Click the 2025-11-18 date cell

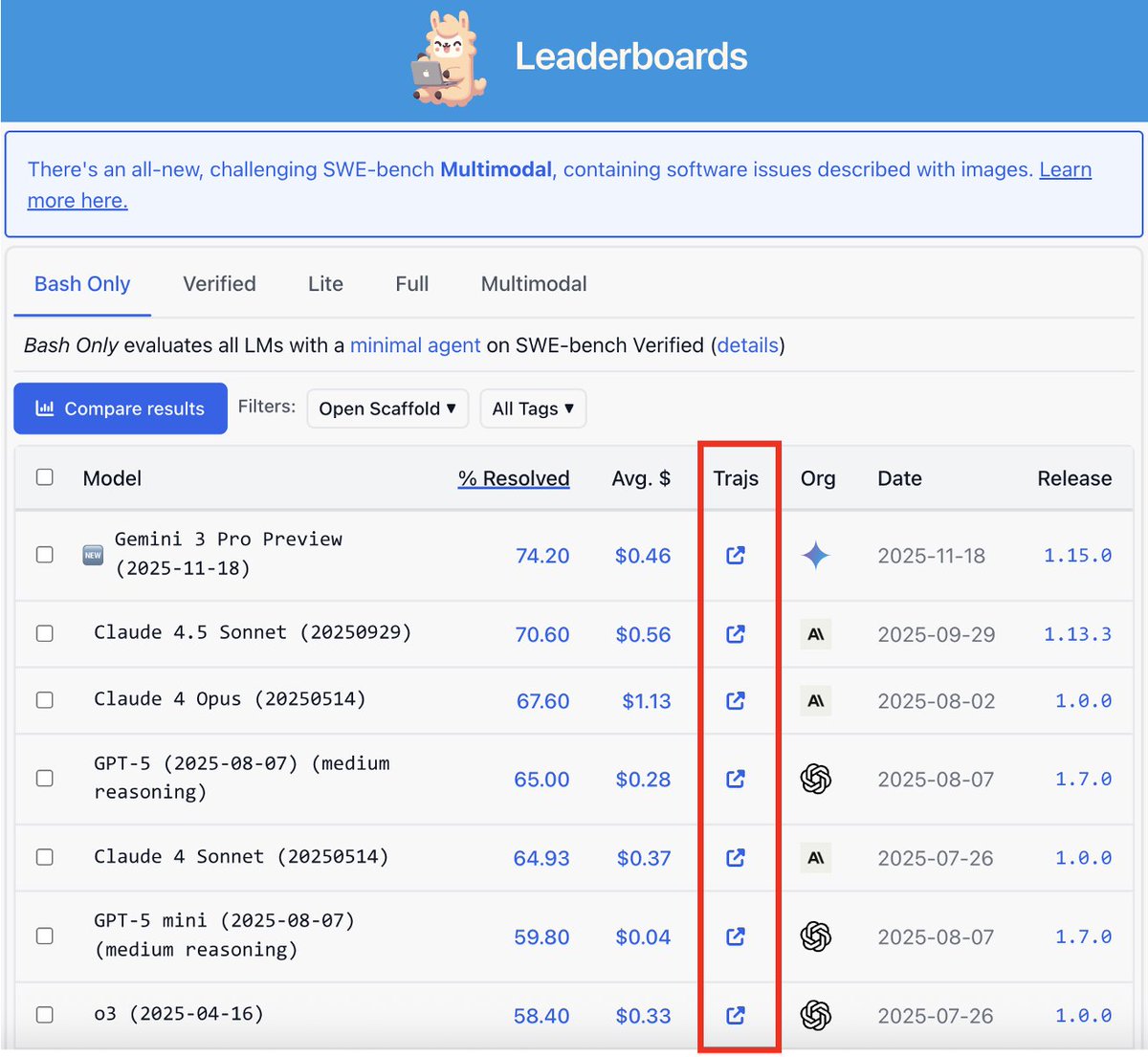[931, 556]
